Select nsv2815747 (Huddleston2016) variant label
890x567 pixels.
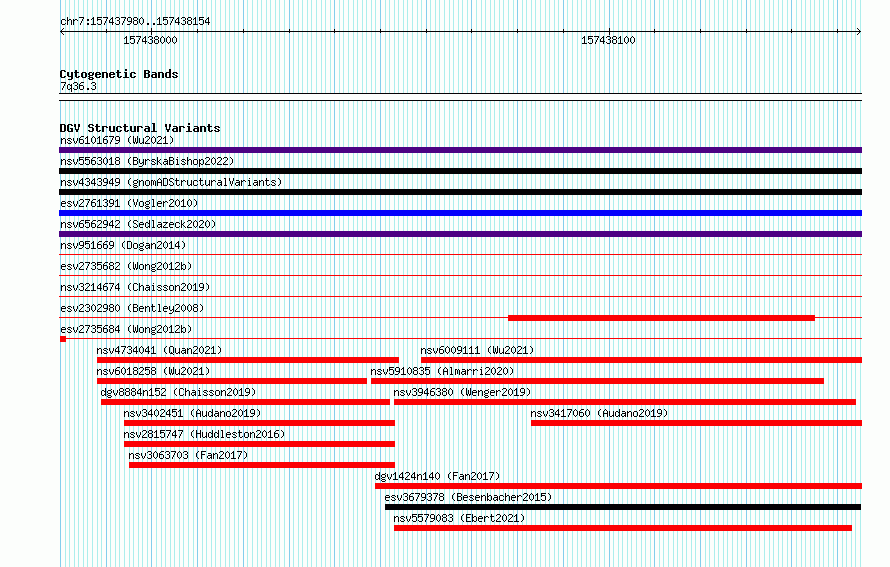tap(204, 434)
